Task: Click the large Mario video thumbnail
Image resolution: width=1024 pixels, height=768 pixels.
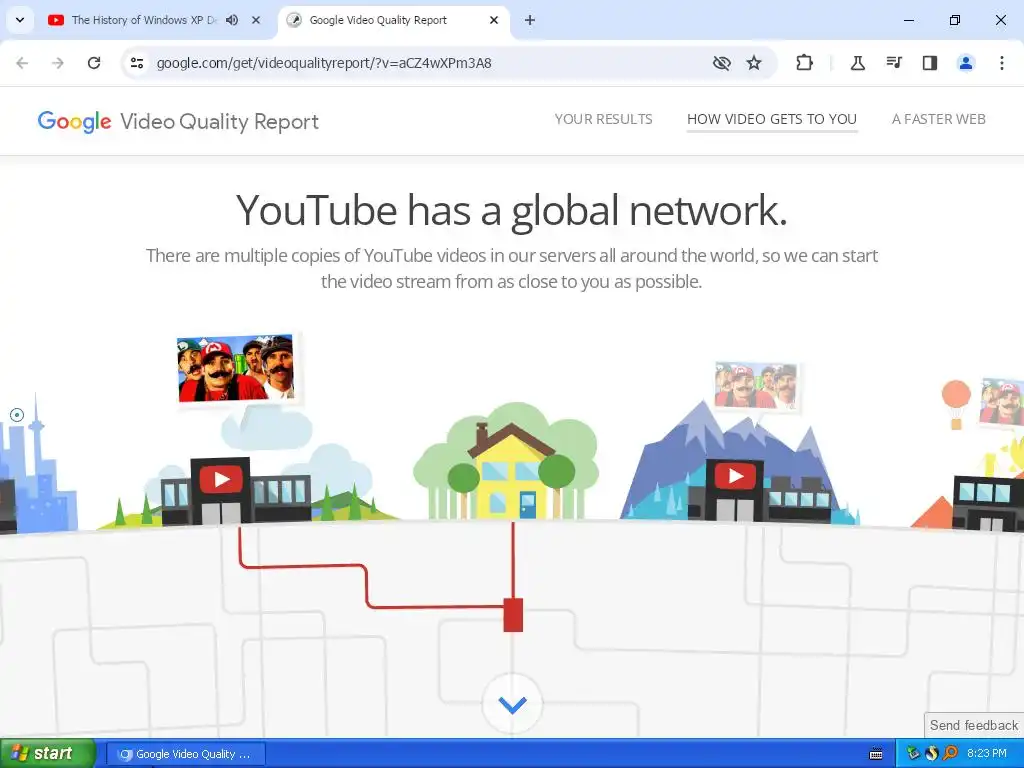Action: tap(236, 368)
